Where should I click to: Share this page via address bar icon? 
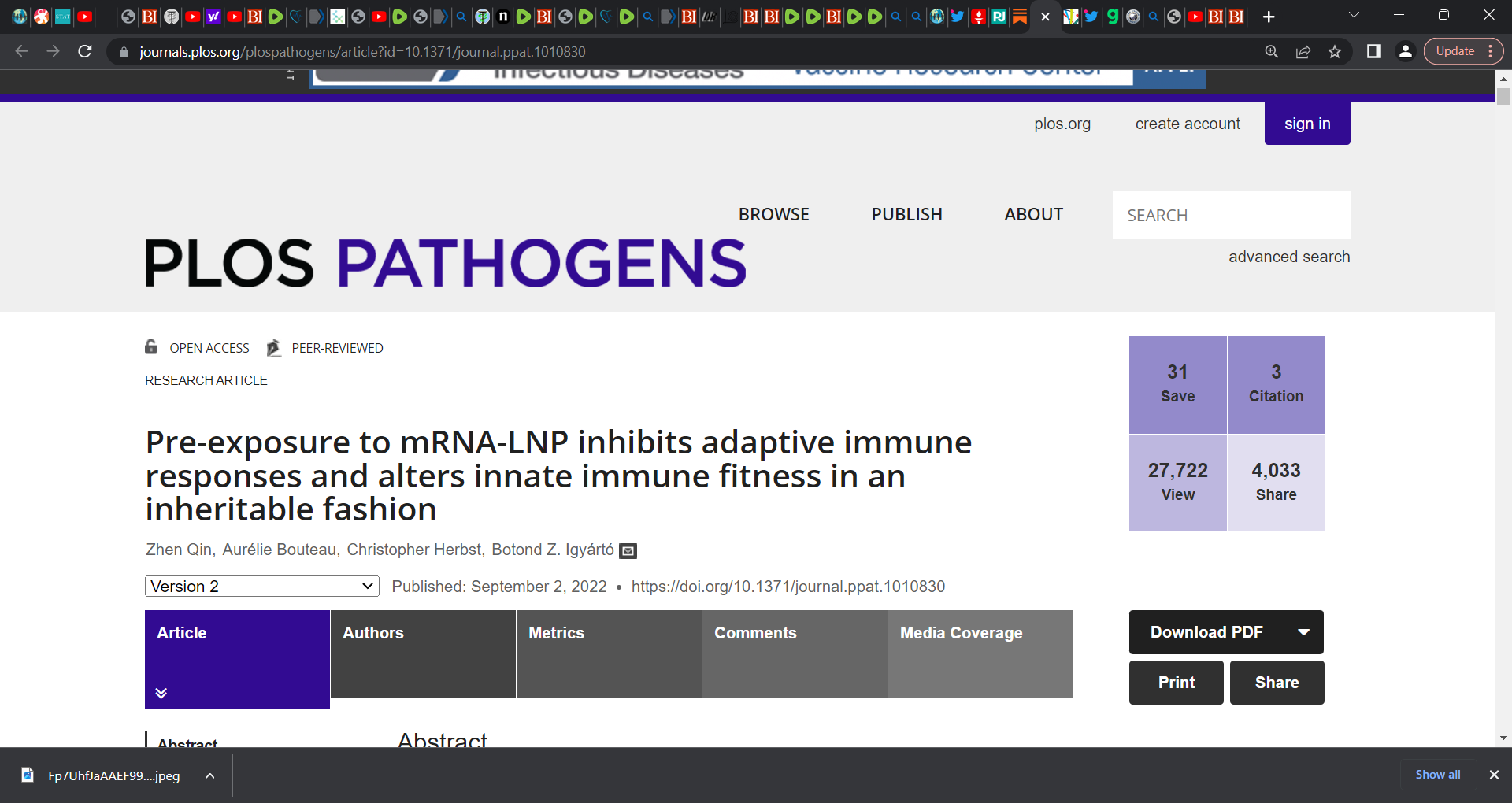[1303, 51]
